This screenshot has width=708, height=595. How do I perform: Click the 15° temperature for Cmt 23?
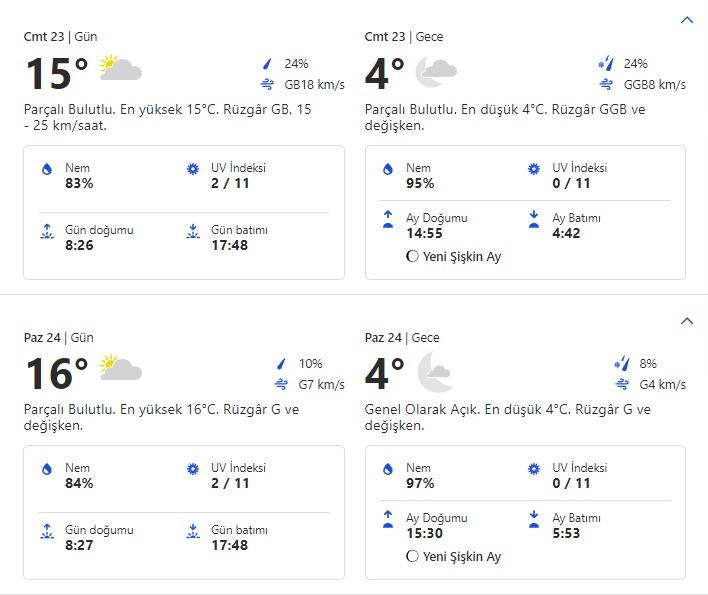point(56,73)
